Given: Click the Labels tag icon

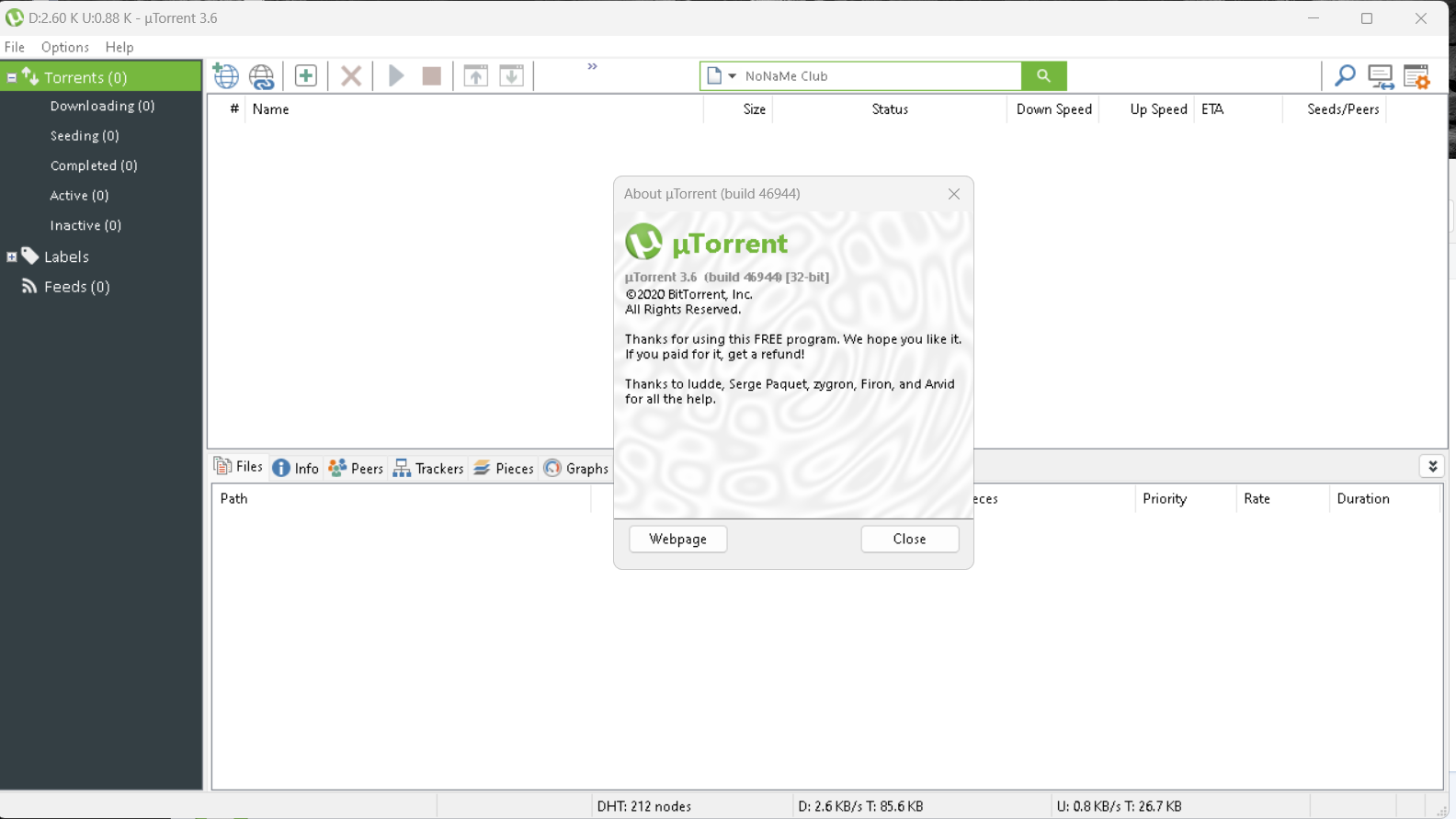Looking at the screenshot, I should 29,256.
